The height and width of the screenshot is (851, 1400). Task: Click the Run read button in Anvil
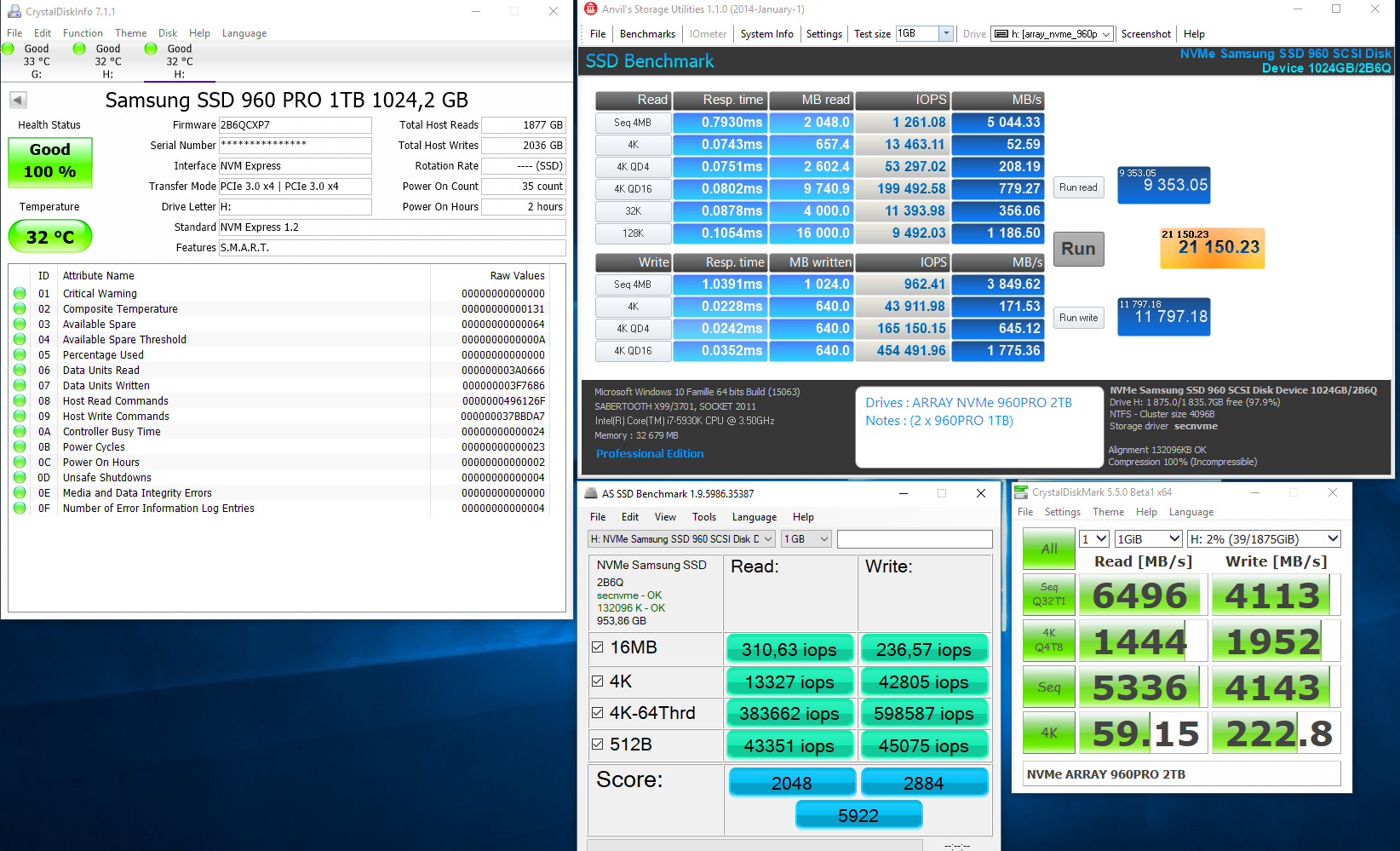[1078, 187]
